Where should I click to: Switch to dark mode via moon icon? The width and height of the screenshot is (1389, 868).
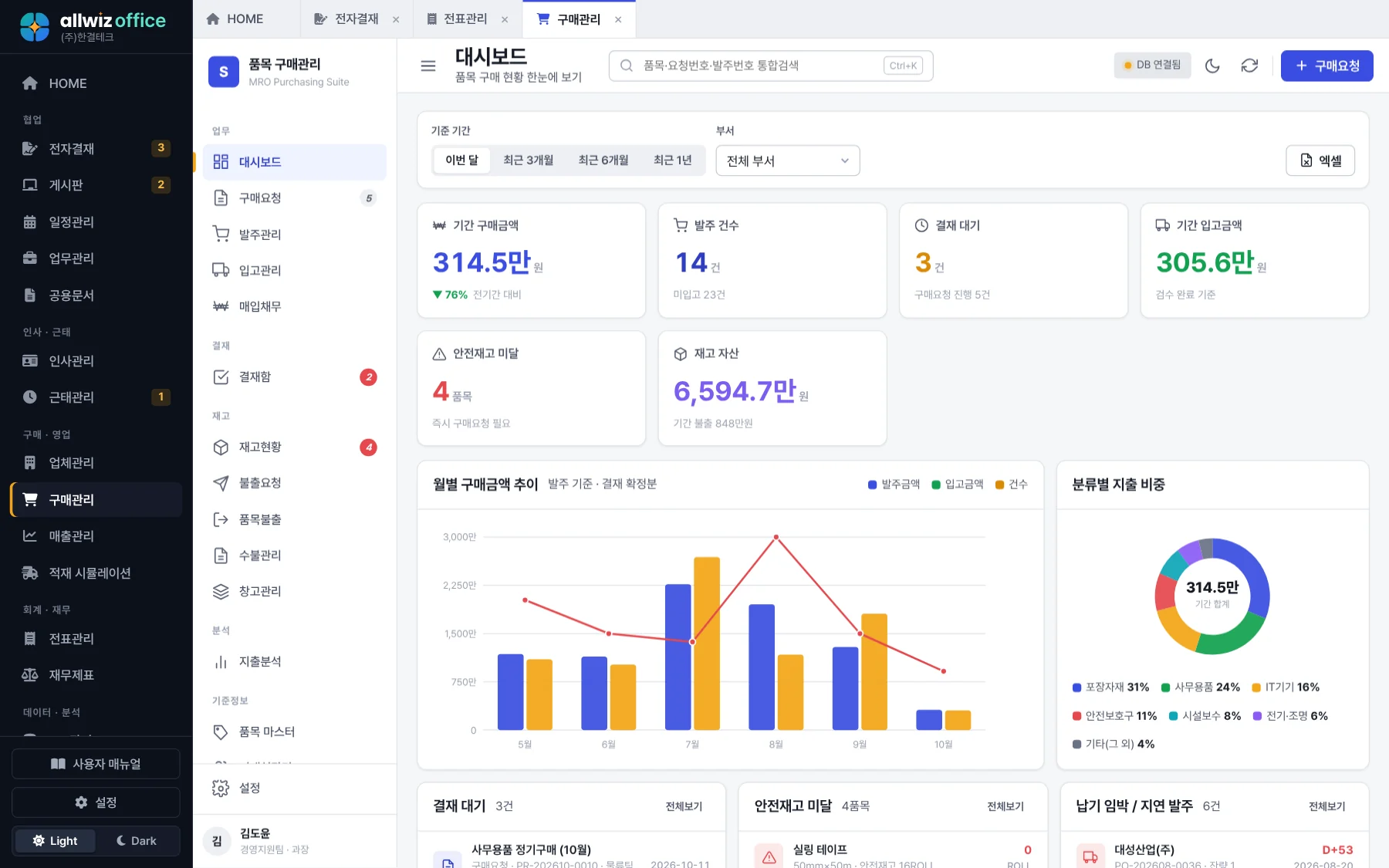(1212, 66)
